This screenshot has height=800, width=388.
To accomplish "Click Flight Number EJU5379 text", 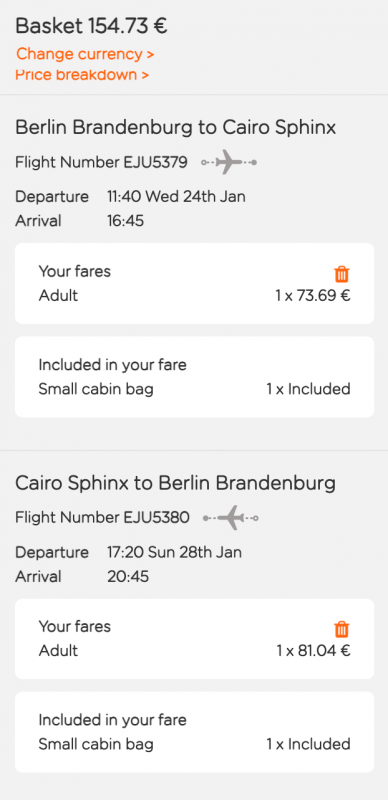I will pos(101,163).
